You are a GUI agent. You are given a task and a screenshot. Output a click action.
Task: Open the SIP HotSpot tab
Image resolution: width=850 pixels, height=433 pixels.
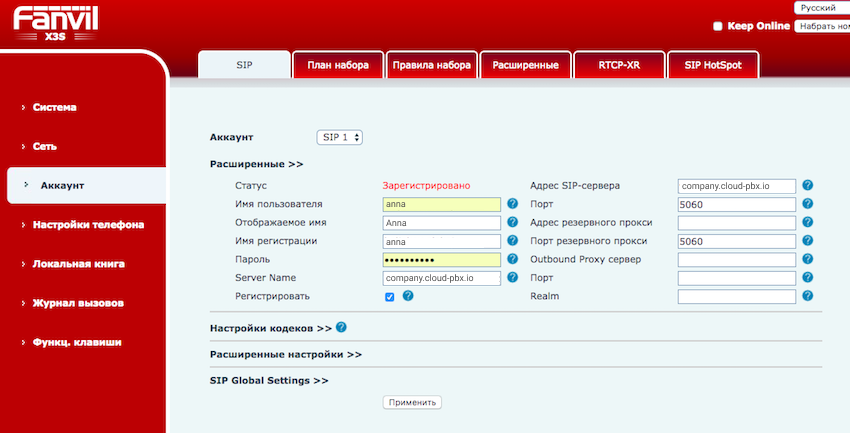point(713,65)
